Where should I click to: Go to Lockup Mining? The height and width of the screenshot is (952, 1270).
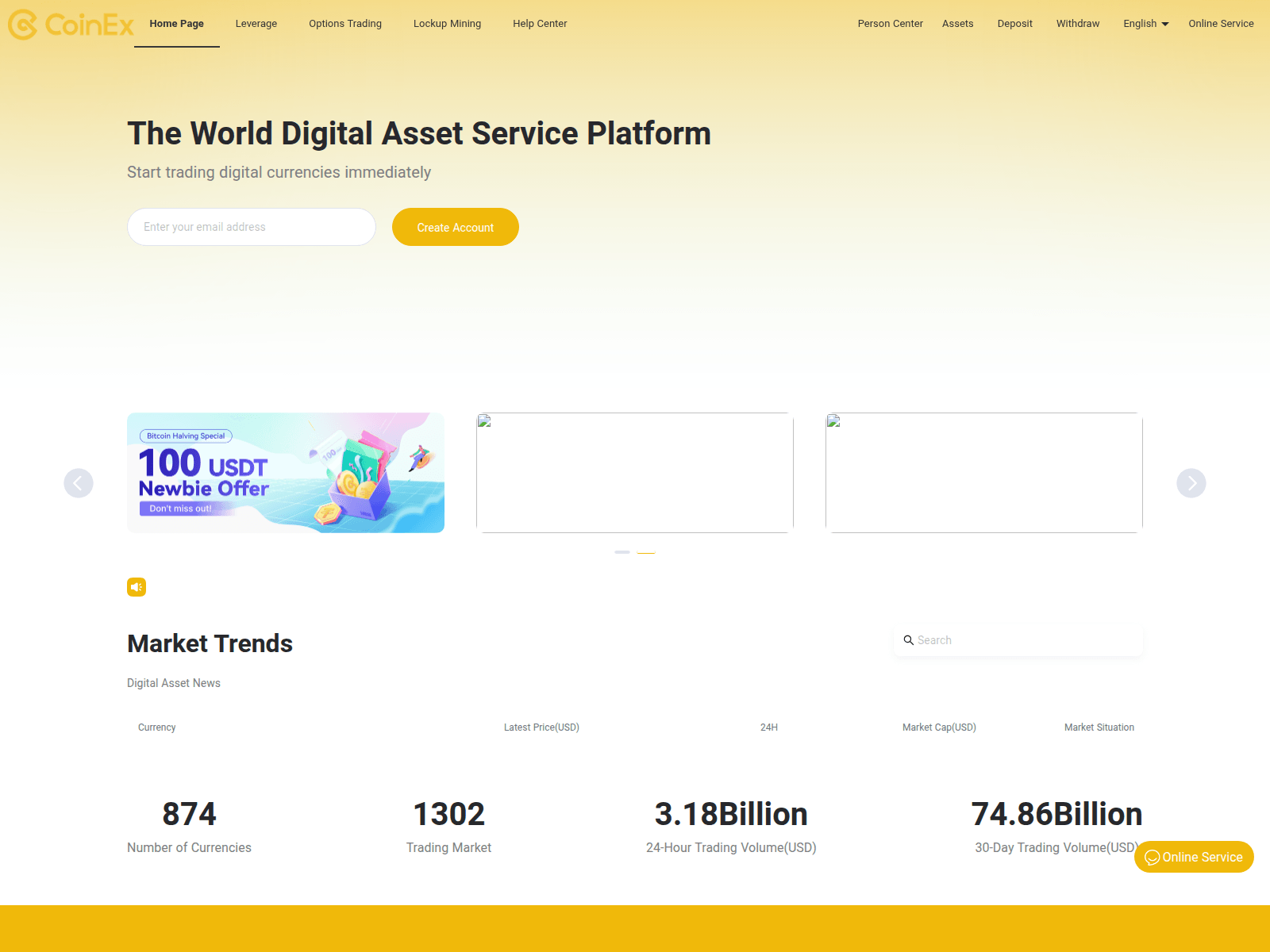446,24
